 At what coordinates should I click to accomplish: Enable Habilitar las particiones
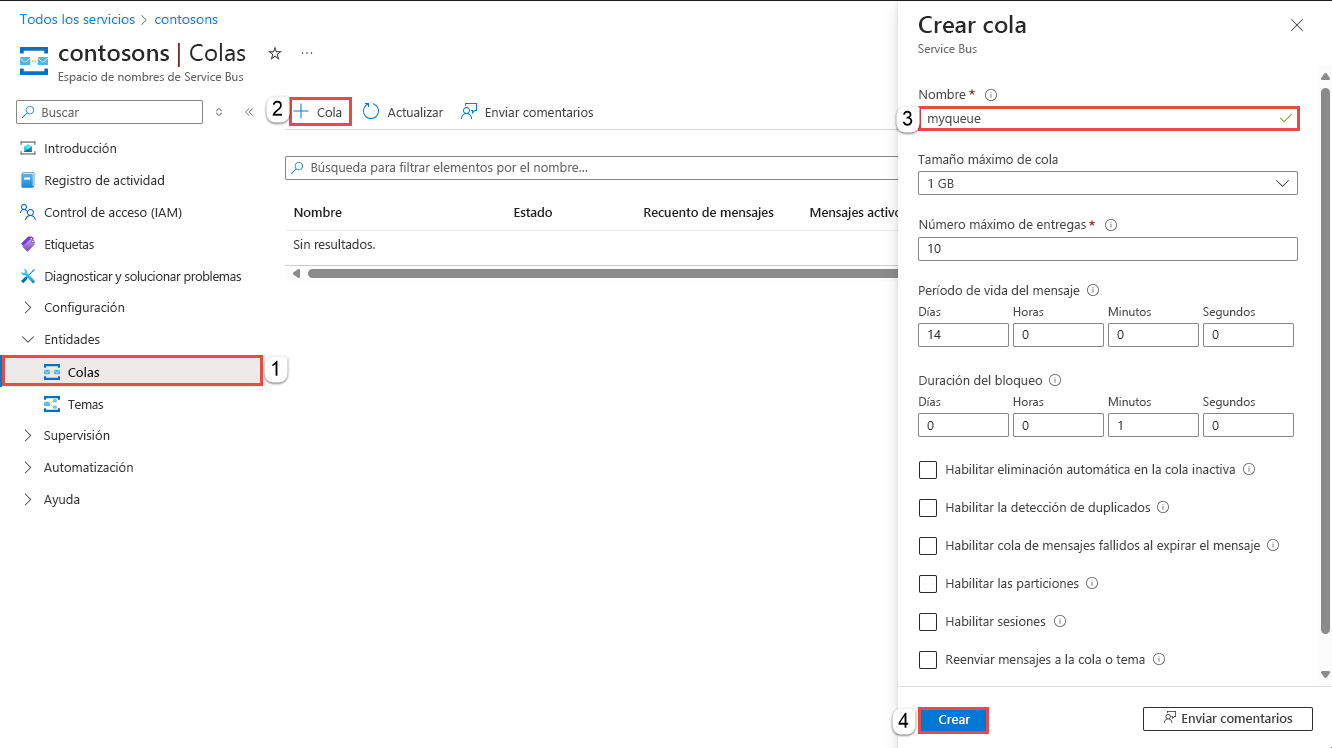coord(928,583)
